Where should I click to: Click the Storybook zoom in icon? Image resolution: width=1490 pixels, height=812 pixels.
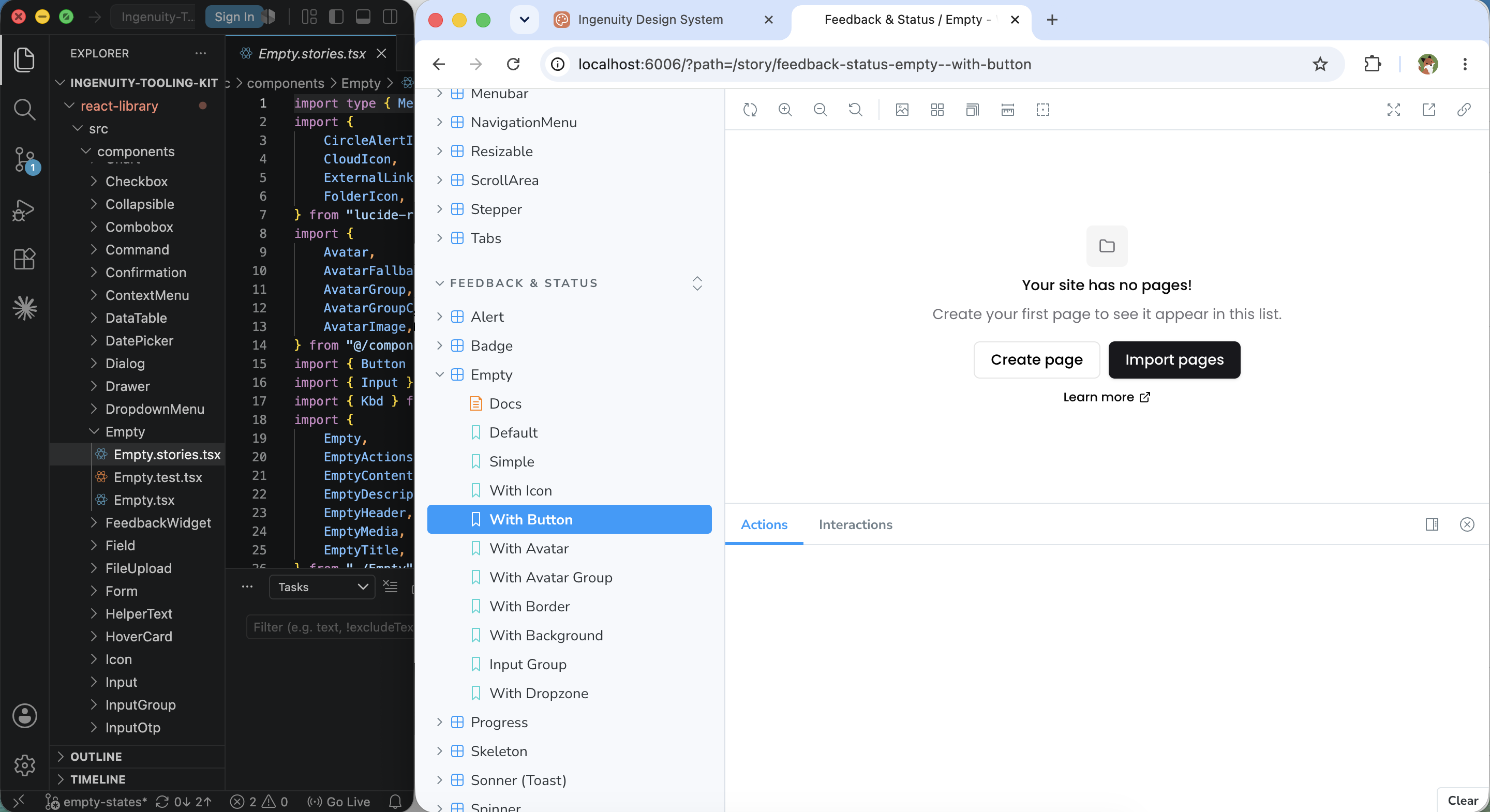point(785,109)
